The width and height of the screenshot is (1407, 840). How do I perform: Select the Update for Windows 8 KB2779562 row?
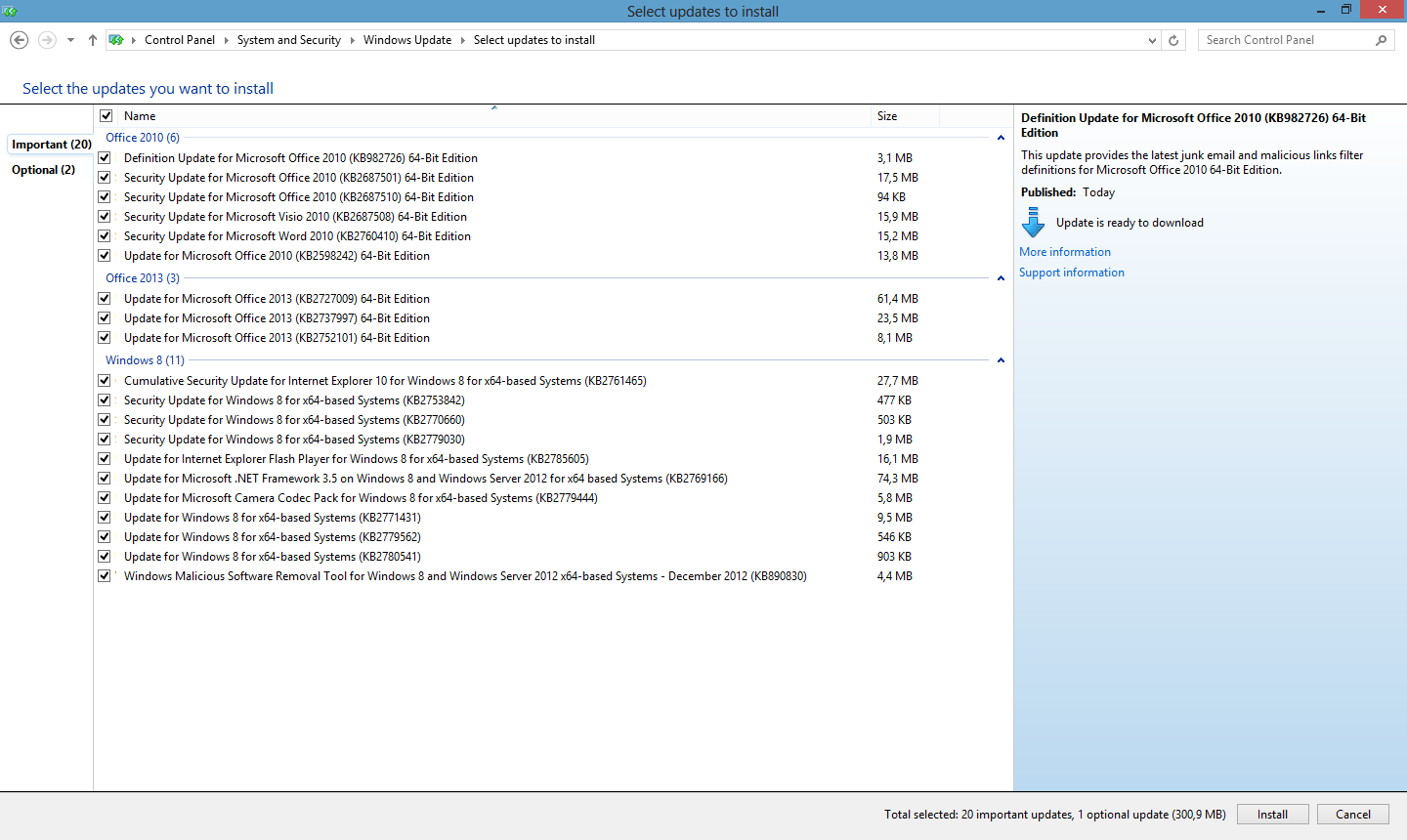point(273,537)
